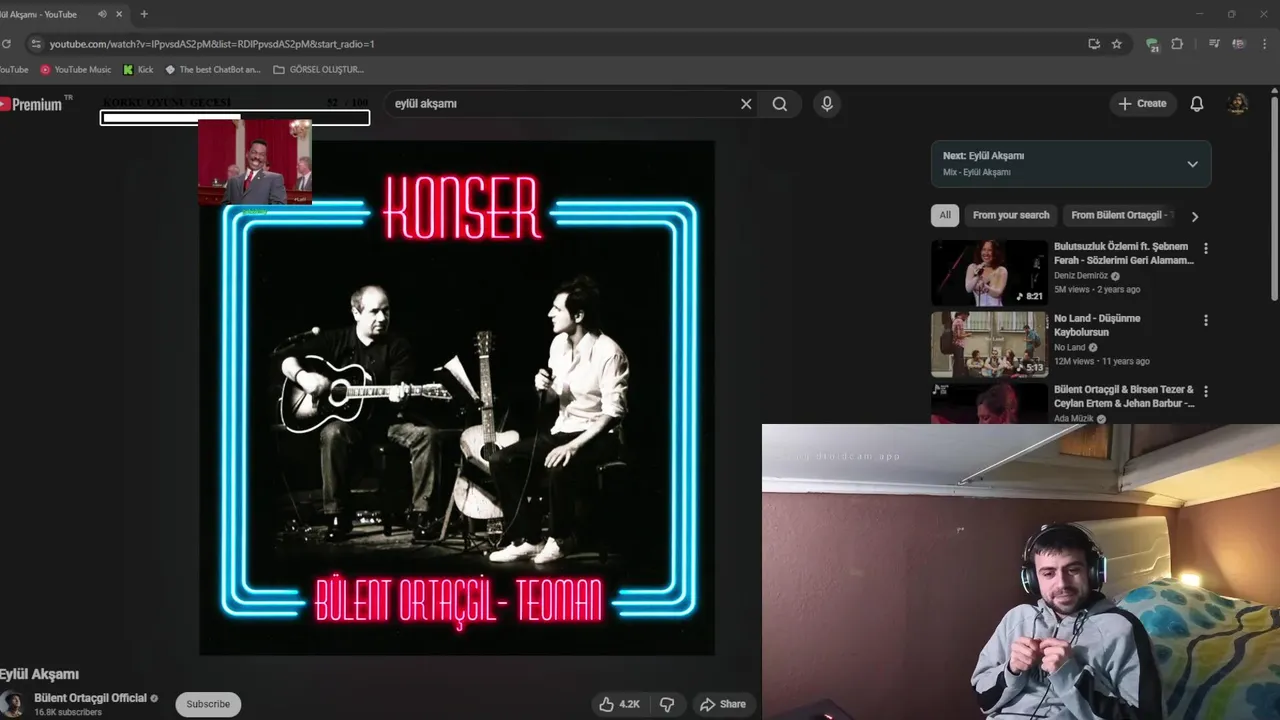The width and height of the screenshot is (1280, 720).
Task: Dislike the video with thumbs-down icon
Action: click(x=667, y=704)
